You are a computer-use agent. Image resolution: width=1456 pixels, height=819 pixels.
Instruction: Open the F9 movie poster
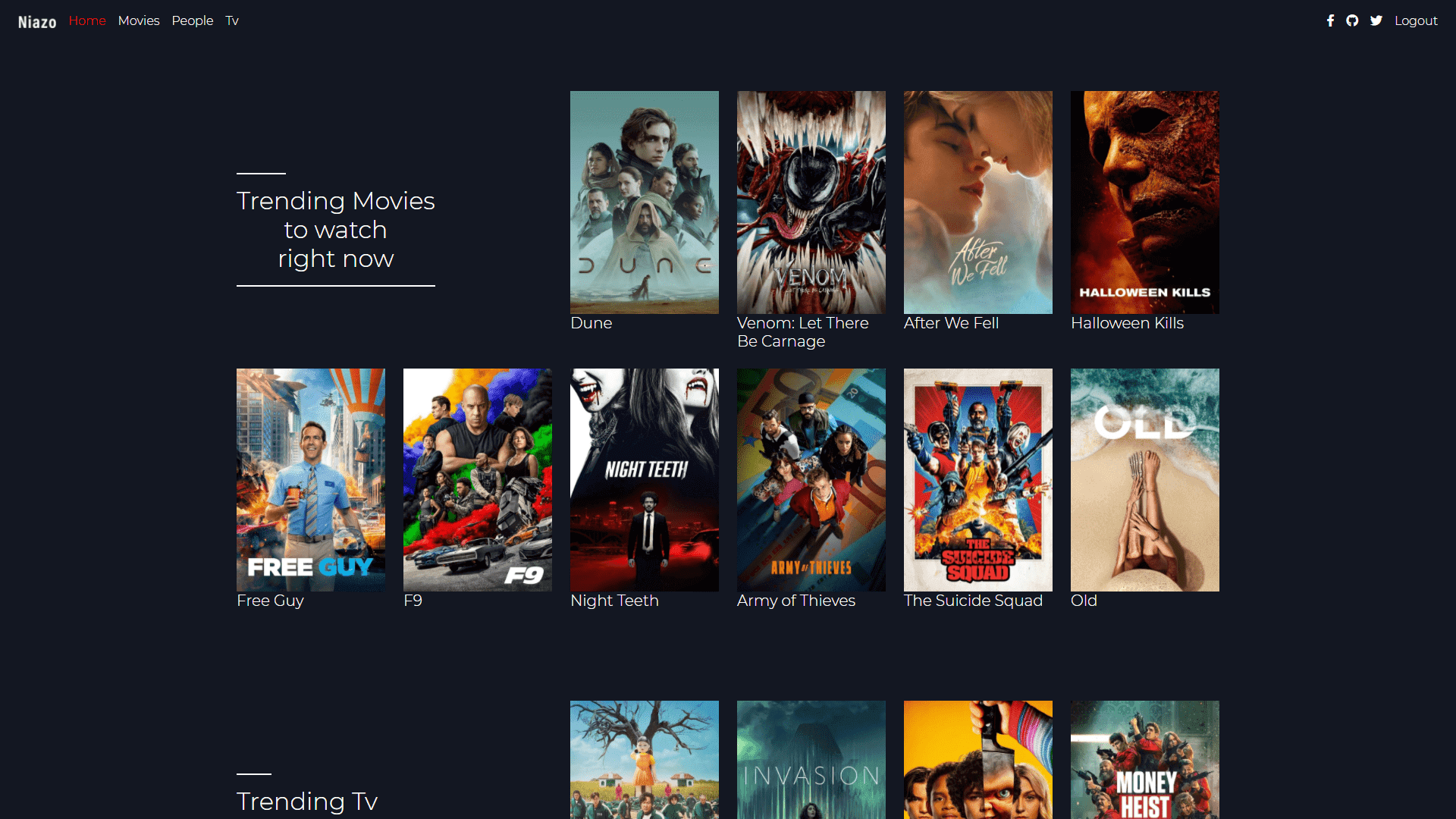(477, 479)
